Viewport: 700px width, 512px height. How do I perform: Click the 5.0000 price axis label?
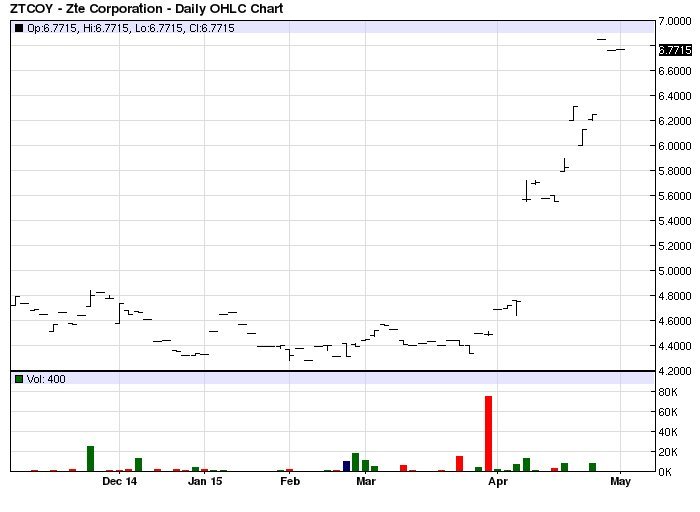[x=675, y=271]
